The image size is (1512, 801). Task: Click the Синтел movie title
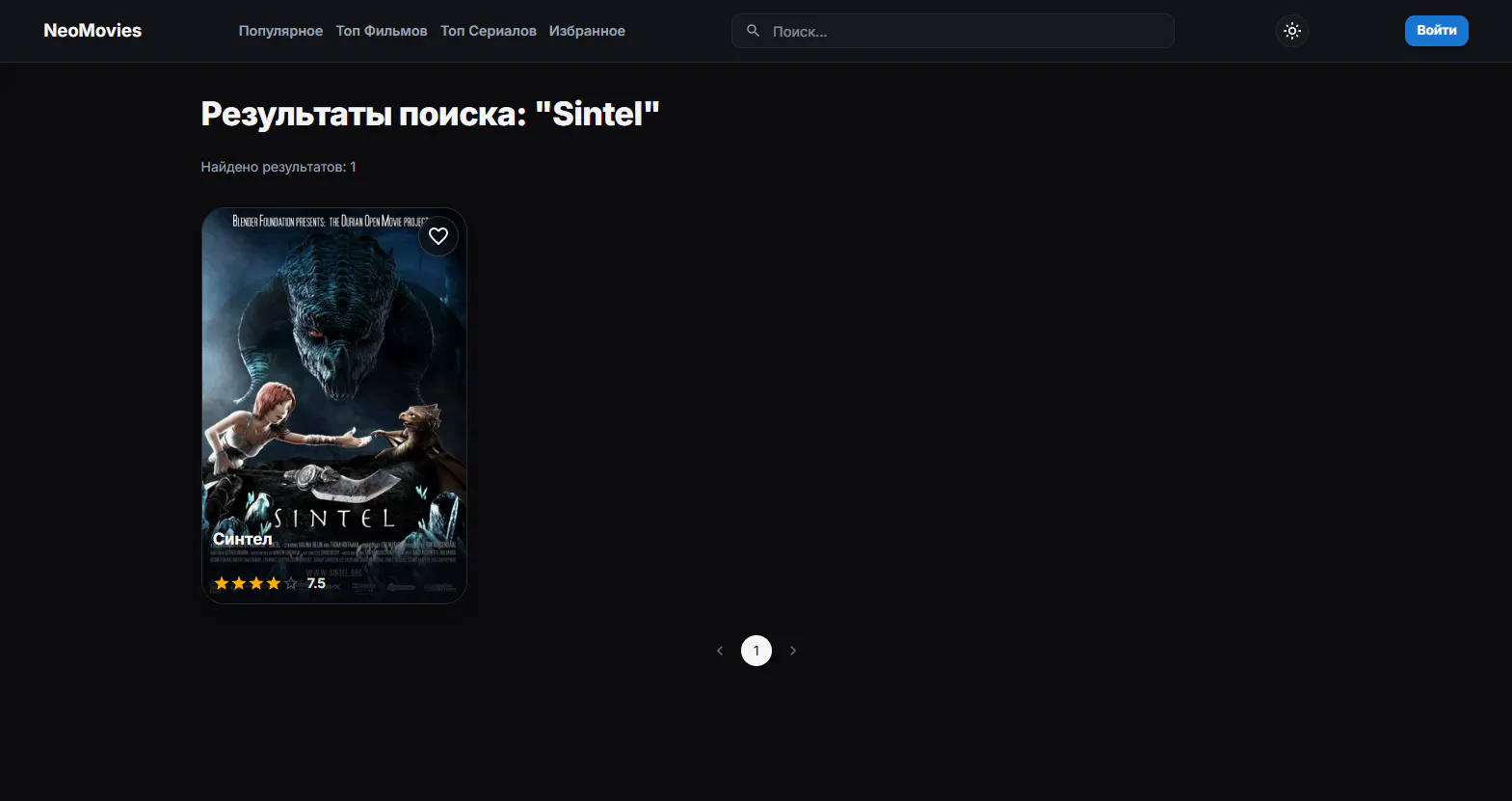243,540
